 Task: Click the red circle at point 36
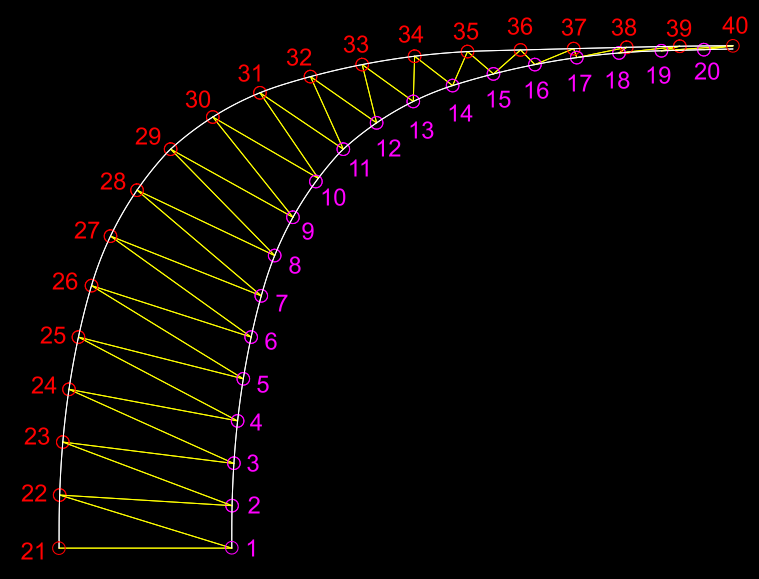point(520,49)
